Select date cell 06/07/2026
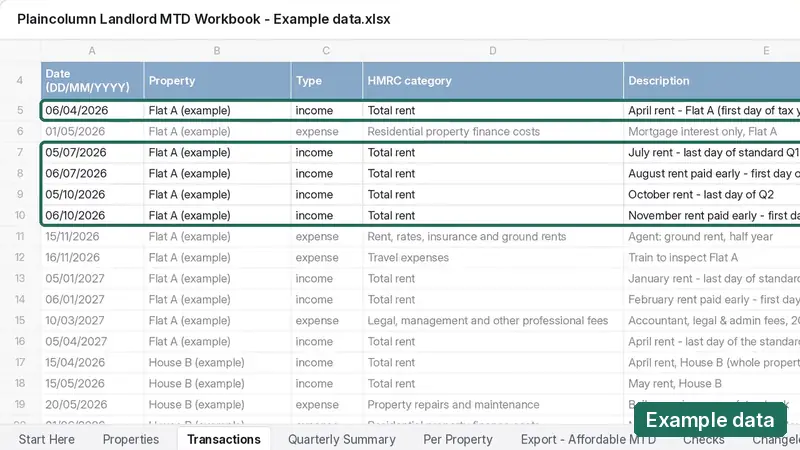The height and width of the screenshot is (450, 800). click(x=92, y=173)
